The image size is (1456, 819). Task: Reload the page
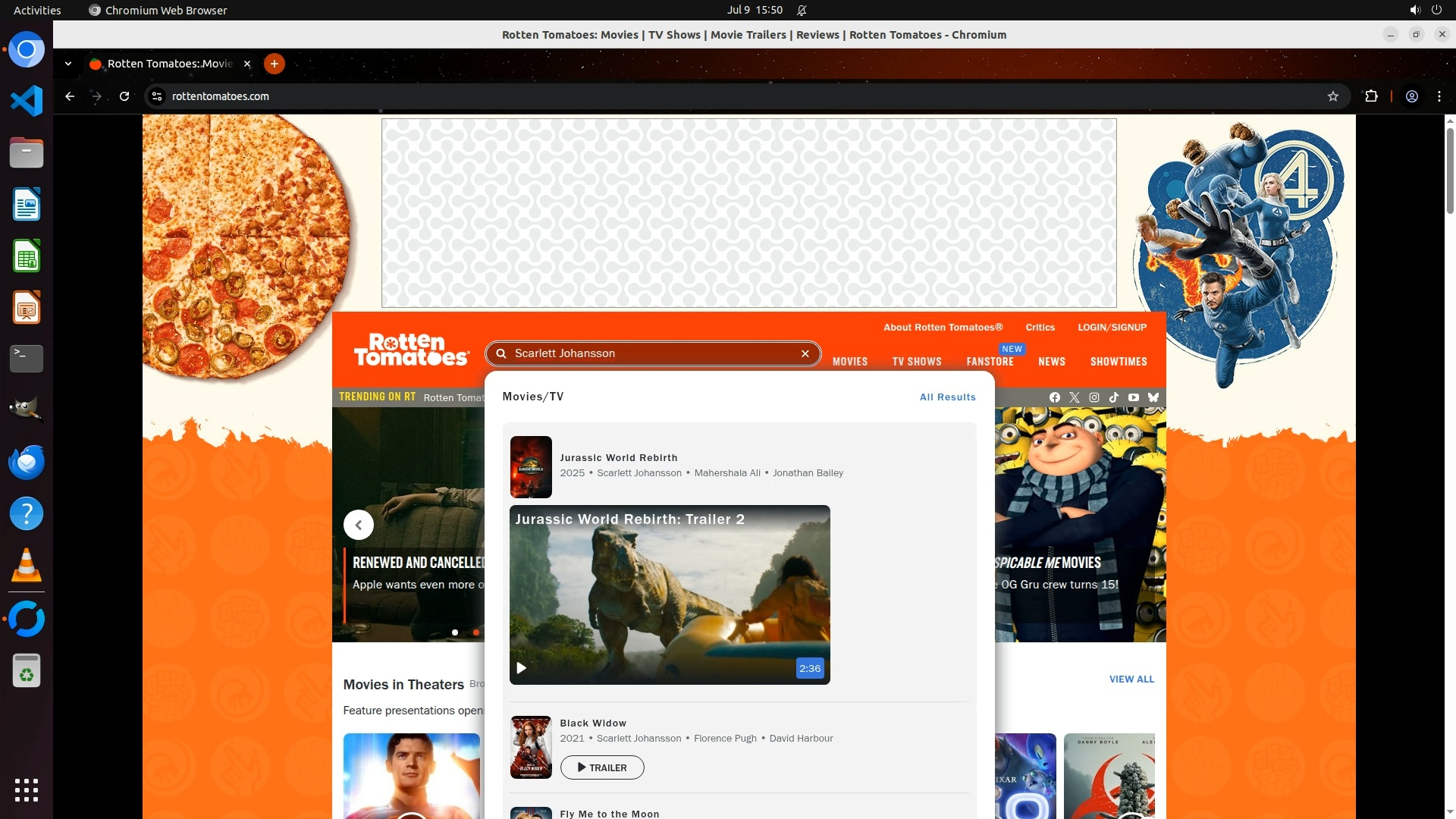pos(124,96)
